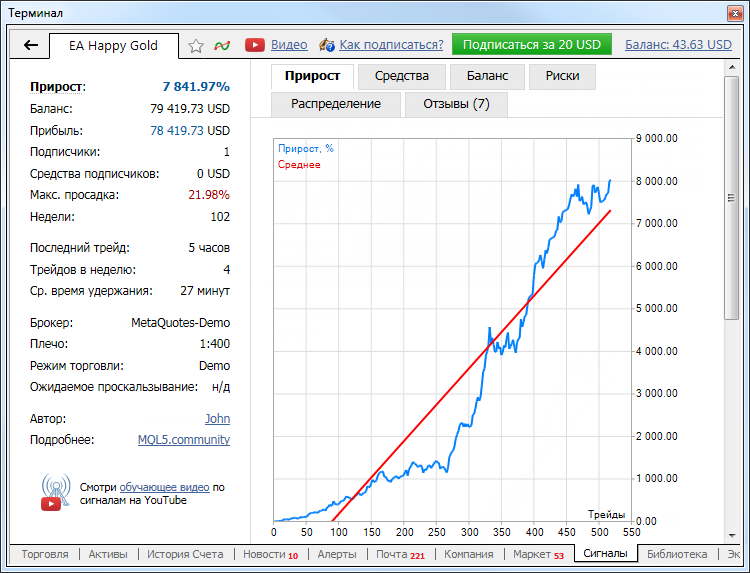Open the Как подписаться? link

(x=391, y=45)
